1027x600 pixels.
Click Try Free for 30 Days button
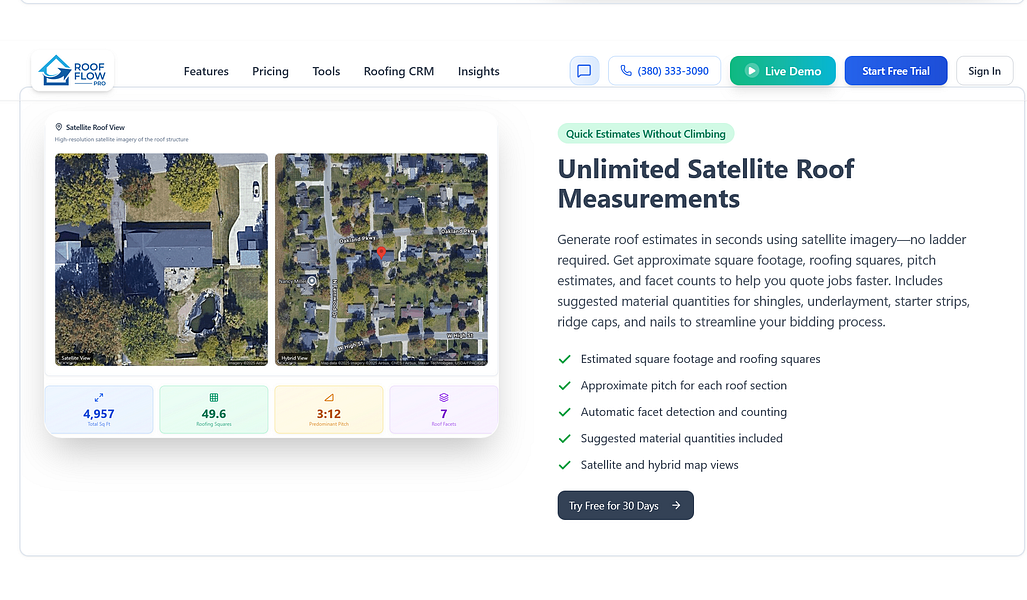tap(626, 505)
